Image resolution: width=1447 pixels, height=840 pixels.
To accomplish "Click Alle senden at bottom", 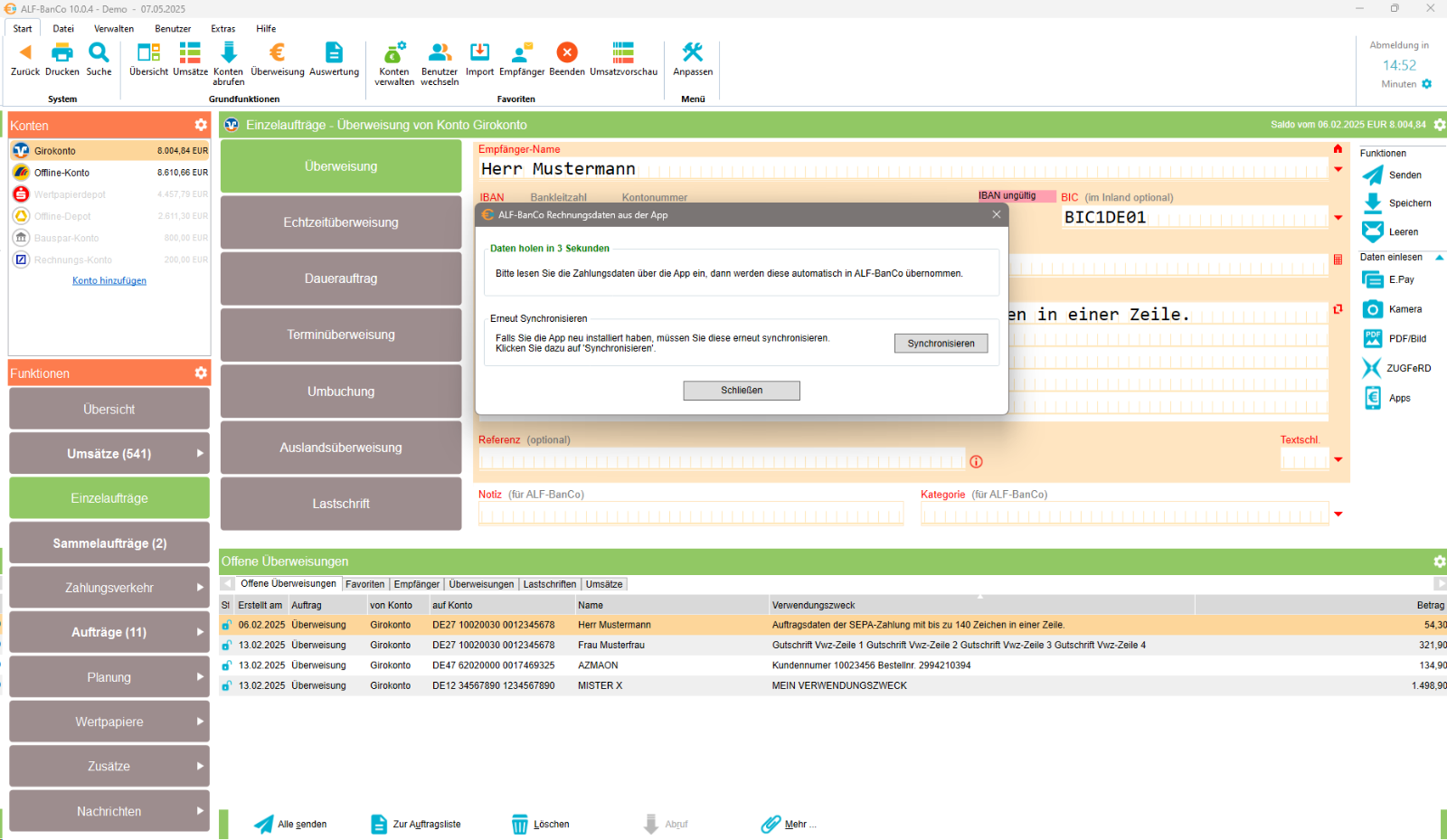I will coord(290,824).
